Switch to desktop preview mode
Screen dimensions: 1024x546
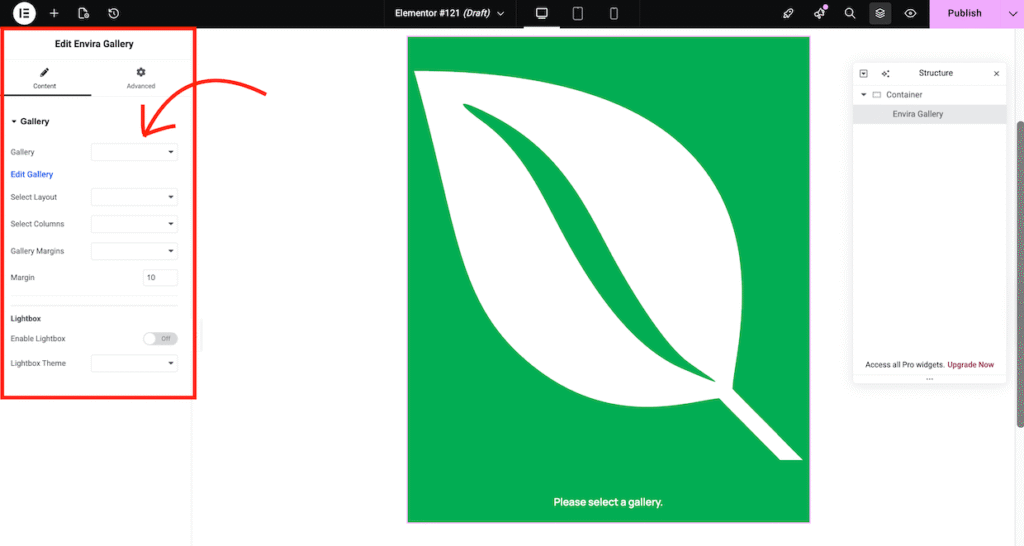pyautogui.click(x=541, y=13)
